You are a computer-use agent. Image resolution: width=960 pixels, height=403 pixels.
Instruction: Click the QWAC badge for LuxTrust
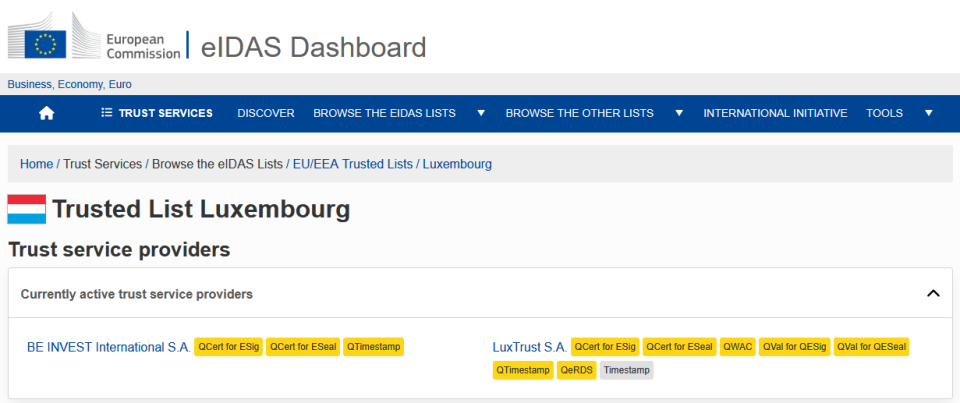(x=738, y=347)
